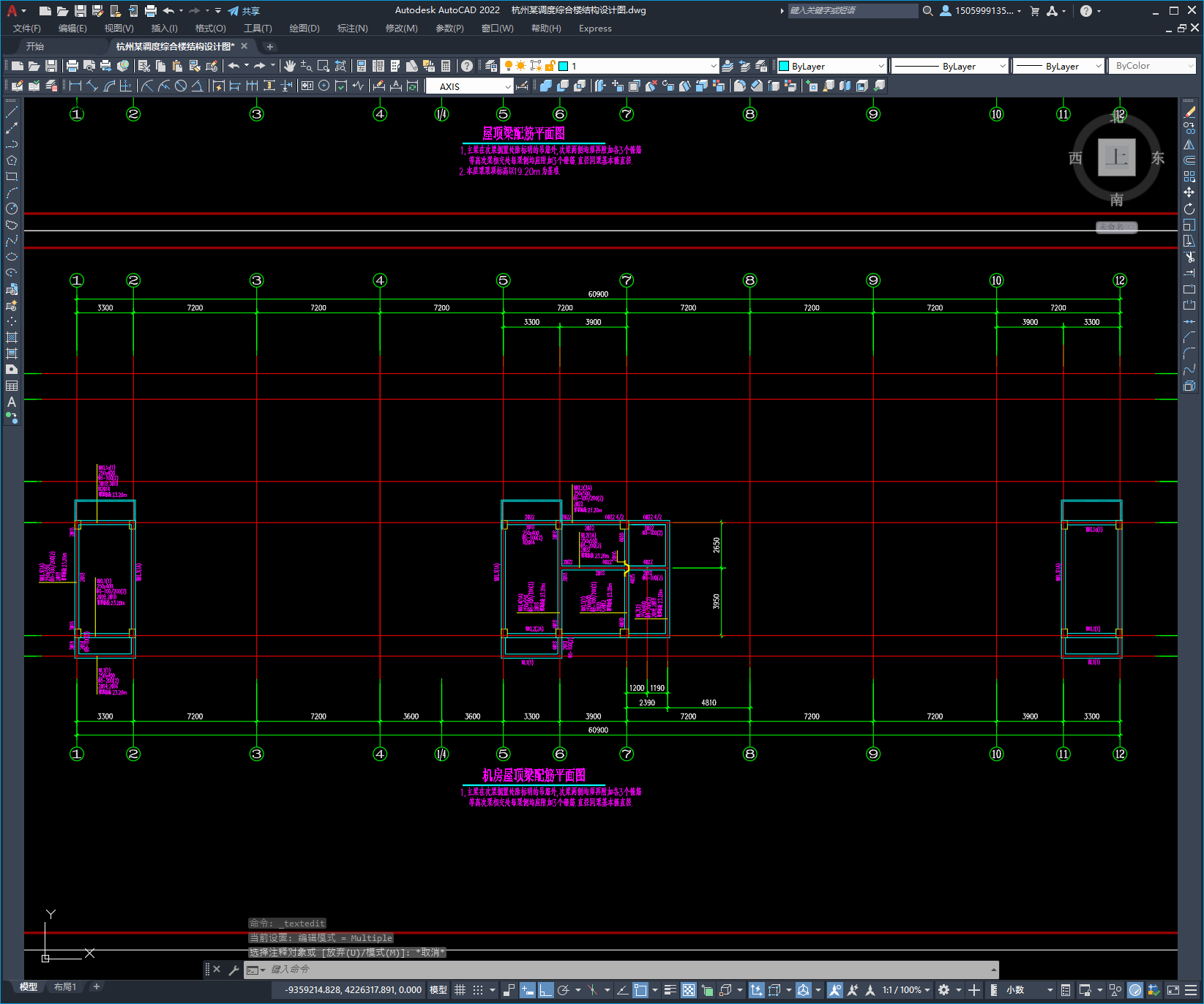Open the 标注(N) menu
Image resolution: width=1204 pixels, height=1004 pixels.
point(352,29)
